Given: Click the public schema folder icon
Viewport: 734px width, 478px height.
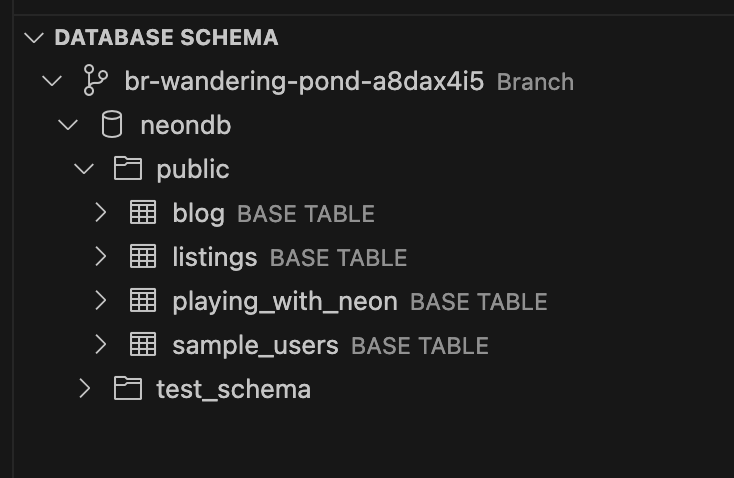Looking at the screenshot, I should click(127, 169).
